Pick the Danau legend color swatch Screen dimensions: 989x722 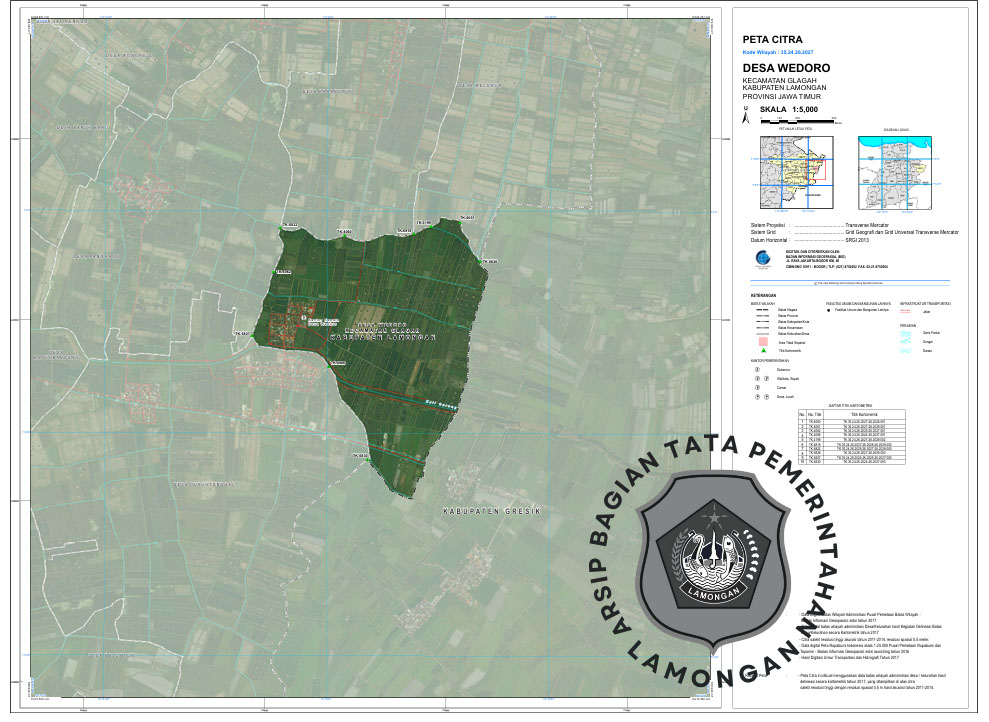908,350
